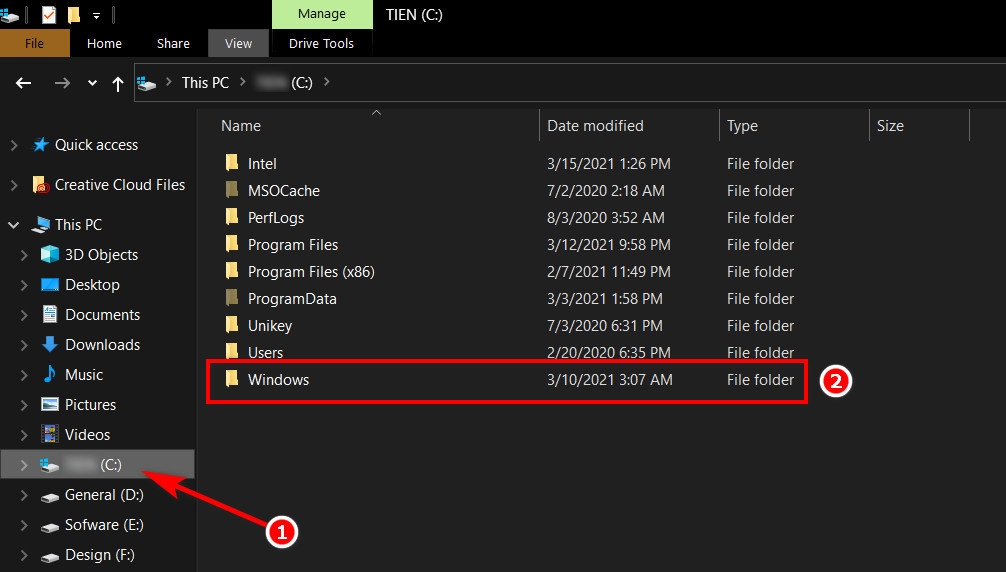Select the Program Files (x86) folder icon
1006x572 pixels.
tap(232, 271)
